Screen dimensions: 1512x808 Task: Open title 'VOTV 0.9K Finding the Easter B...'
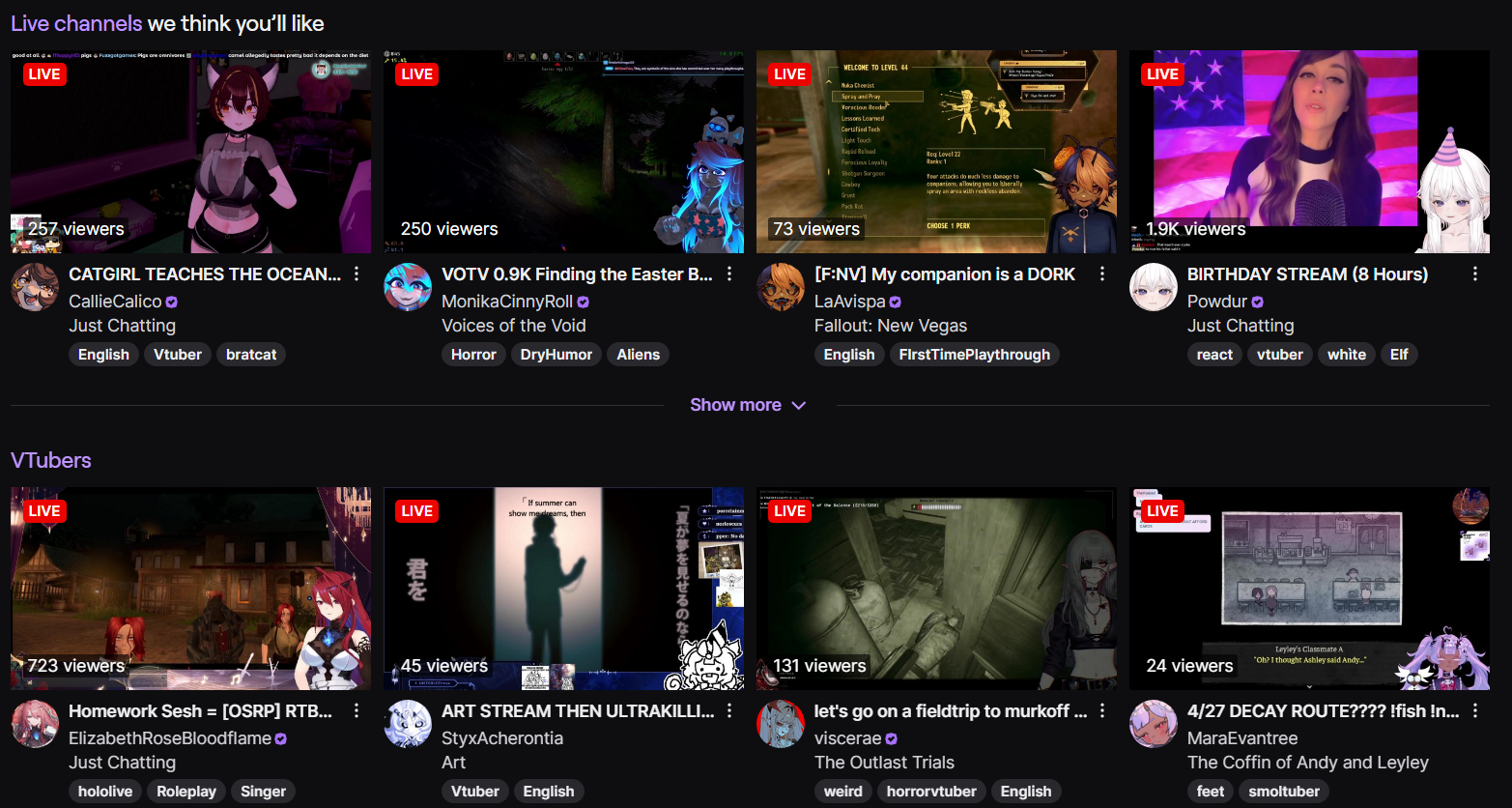pyautogui.click(x=577, y=274)
